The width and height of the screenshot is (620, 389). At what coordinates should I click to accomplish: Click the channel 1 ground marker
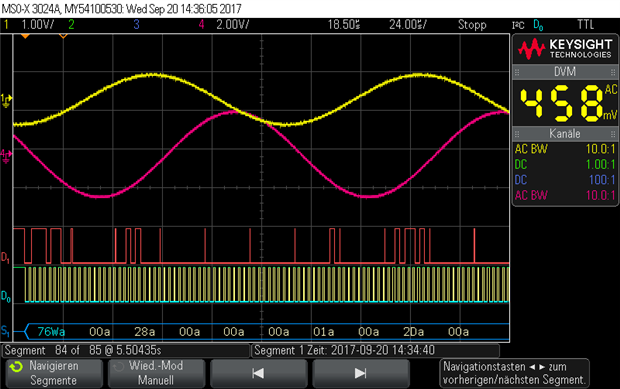click(6, 100)
